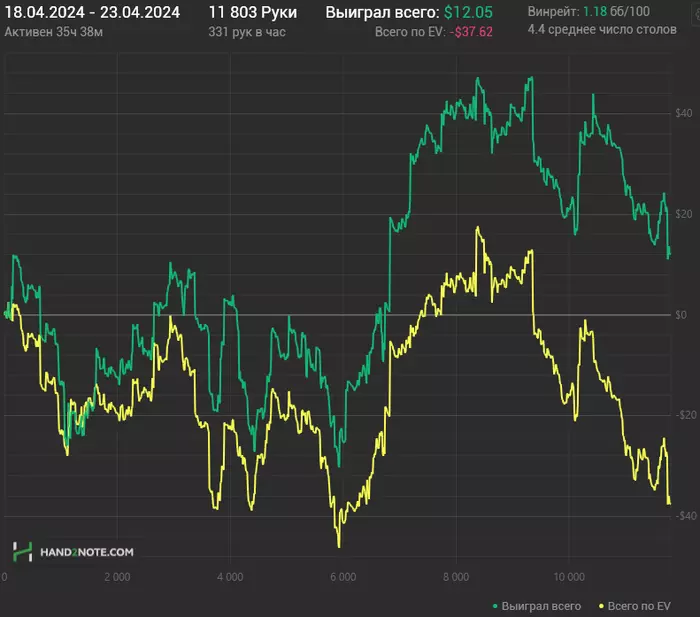Click the '11 803 Руки' hand count
The width and height of the screenshot is (700, 617).
[253, 13]
